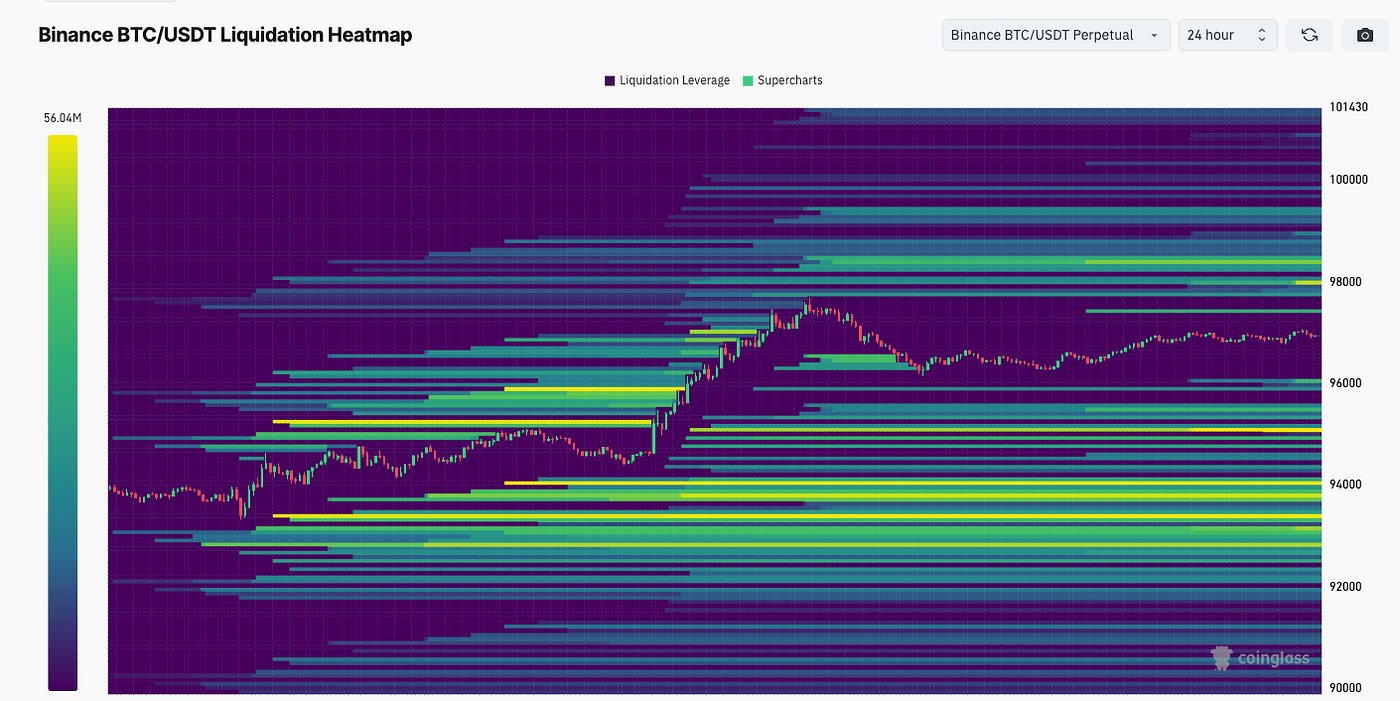Screen dimensions: 1400x701
Task: Click the 100000 price axis label
Action: pyautogui.click(x=1348, y=180)
